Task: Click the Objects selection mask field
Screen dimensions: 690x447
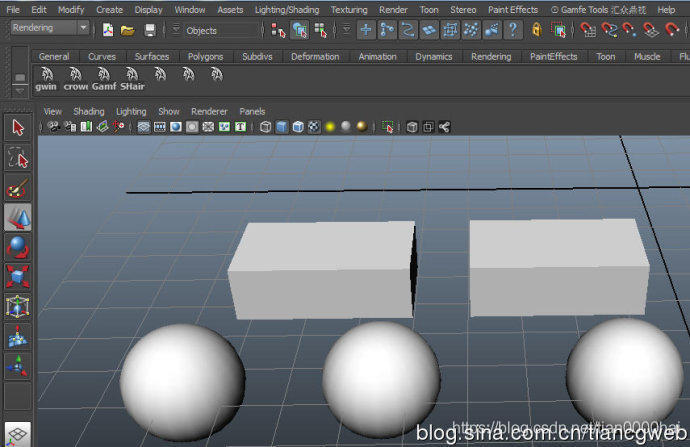Action: [221, 30]
